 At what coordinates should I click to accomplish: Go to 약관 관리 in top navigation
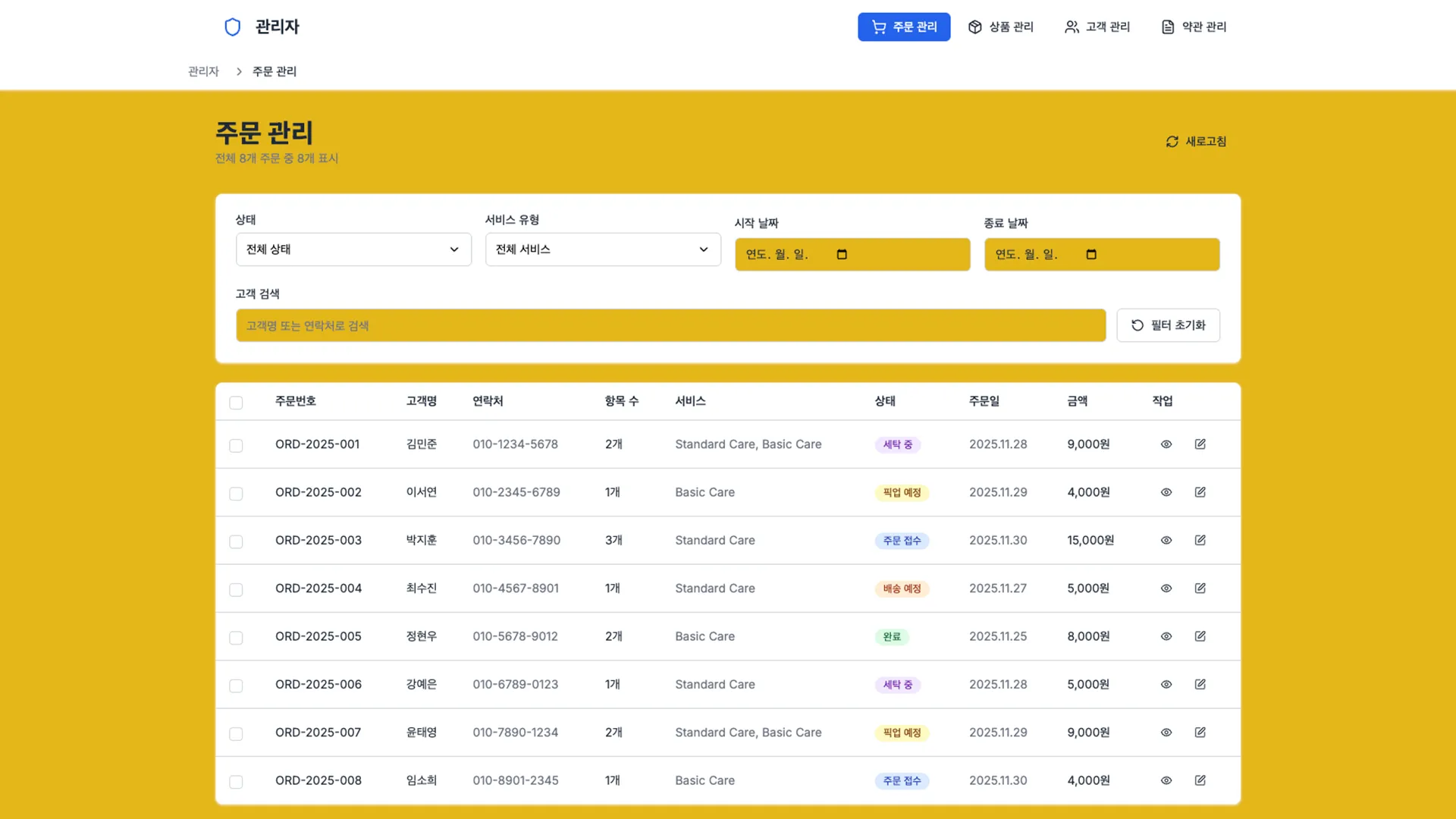(1194, 27)
